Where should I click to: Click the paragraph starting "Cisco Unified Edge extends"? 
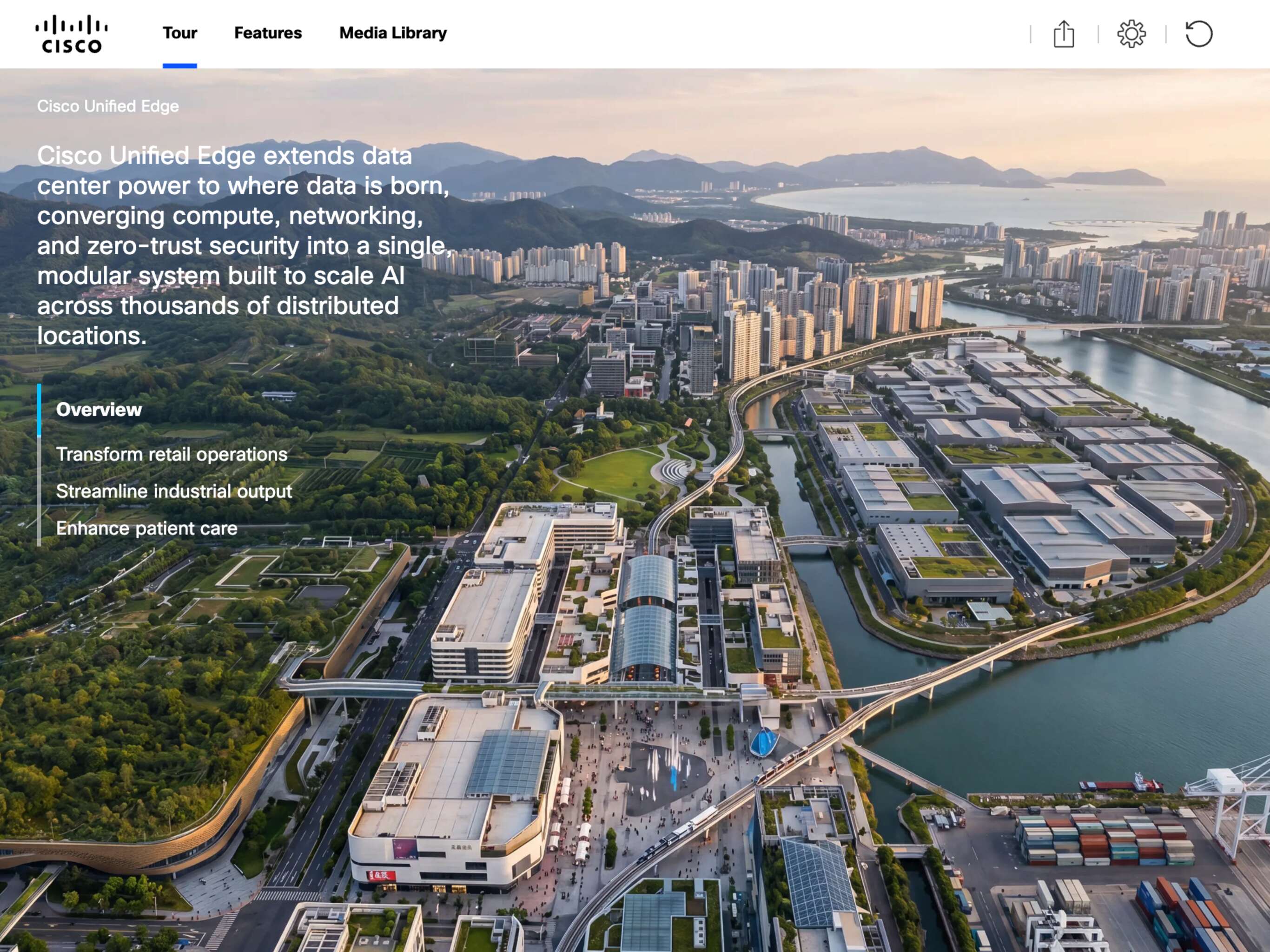pyautogui.click(x=244, y=245)
